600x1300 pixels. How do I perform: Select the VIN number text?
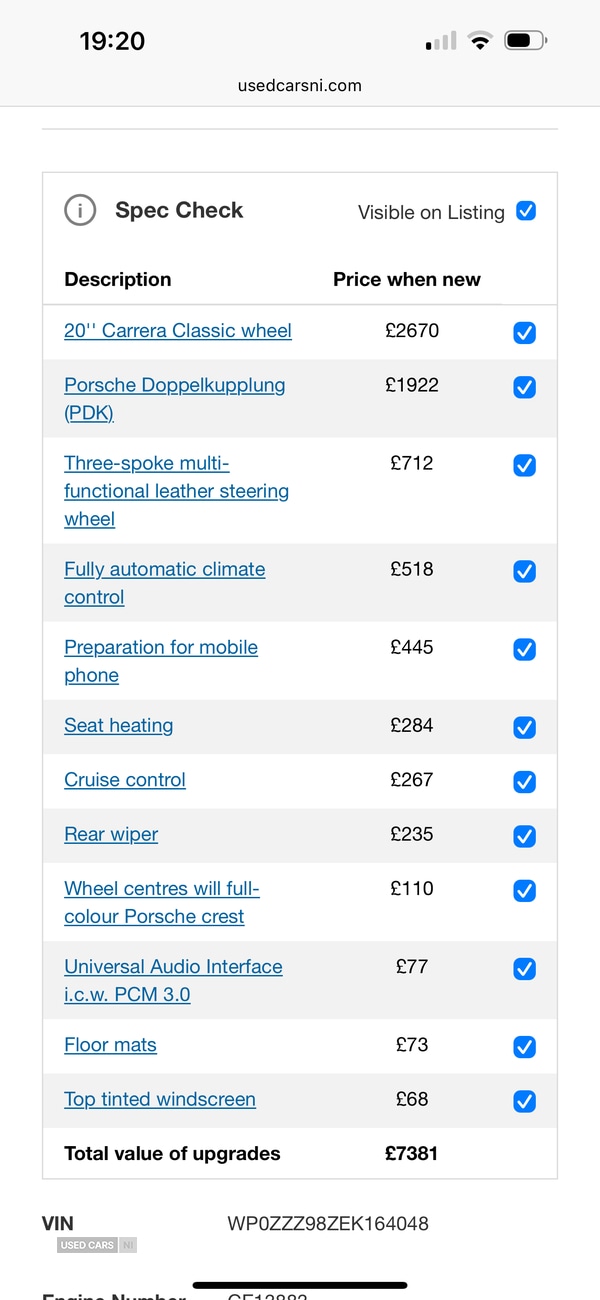[328, 1223]
